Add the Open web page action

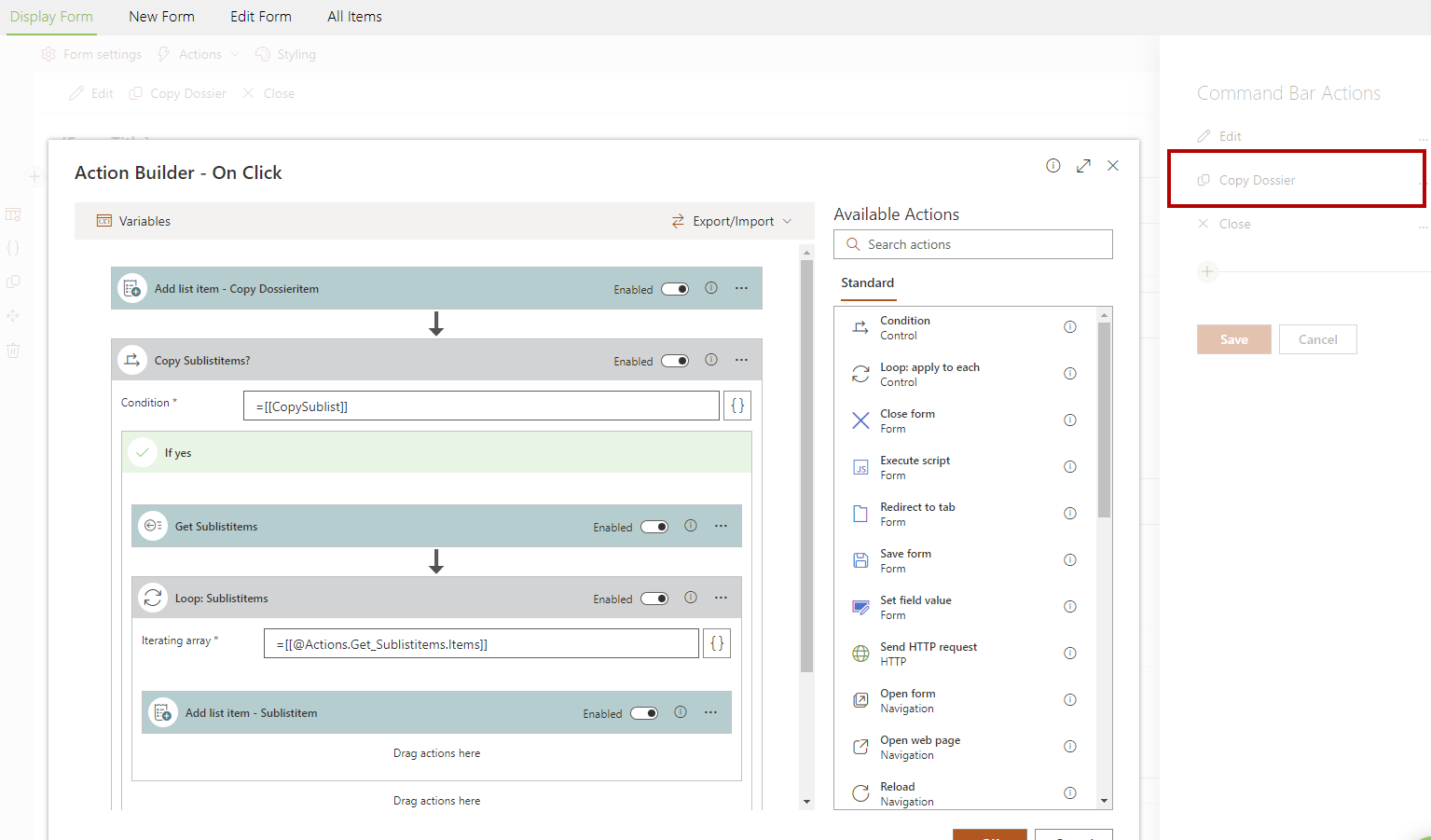click(919, 747)
